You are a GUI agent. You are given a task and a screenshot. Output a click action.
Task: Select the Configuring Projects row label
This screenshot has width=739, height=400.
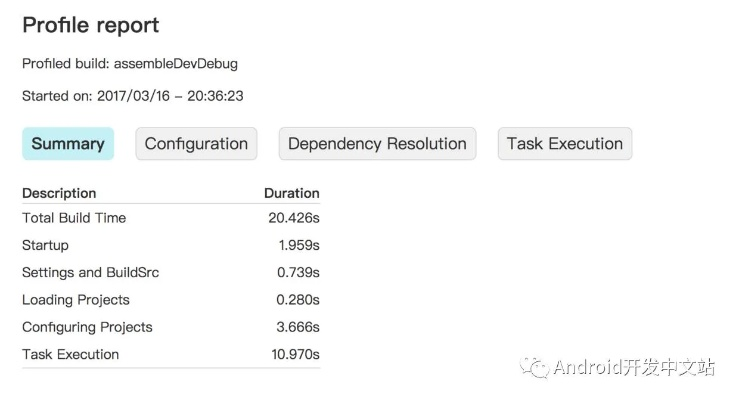click(87, 327)
